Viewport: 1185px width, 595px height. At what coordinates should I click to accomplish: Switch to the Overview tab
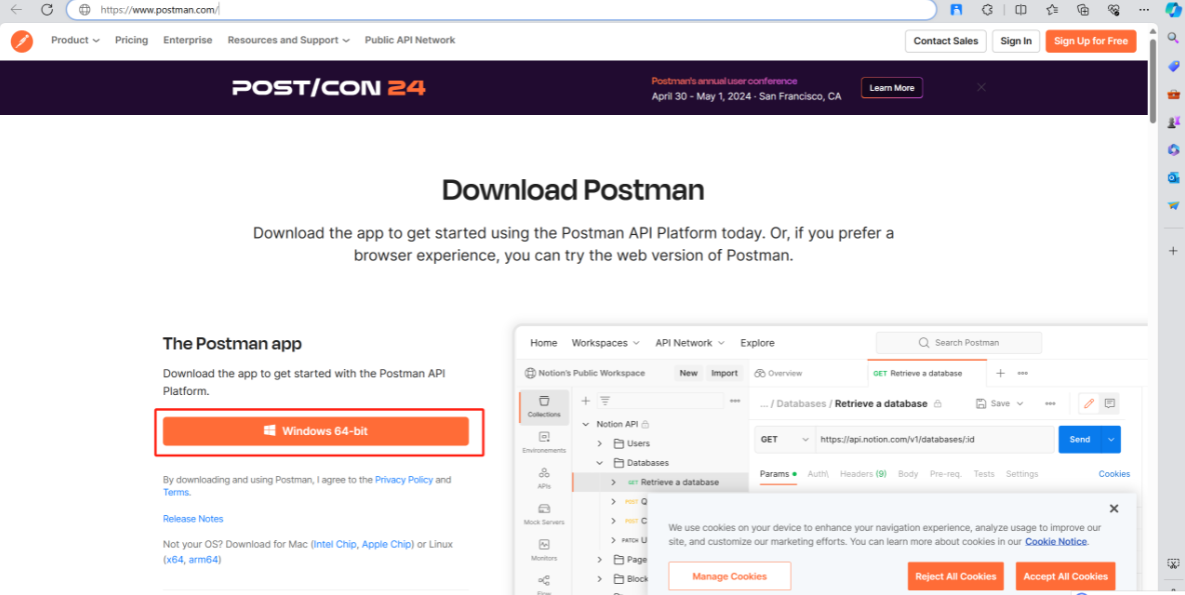point(778,373)
